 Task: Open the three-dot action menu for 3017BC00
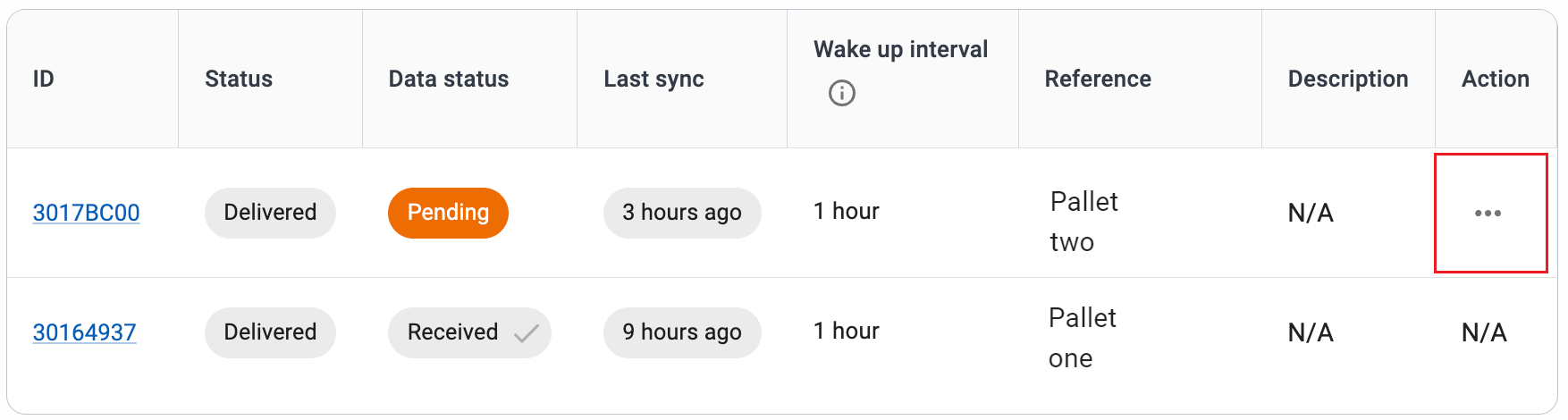[x=1488, y=213]
